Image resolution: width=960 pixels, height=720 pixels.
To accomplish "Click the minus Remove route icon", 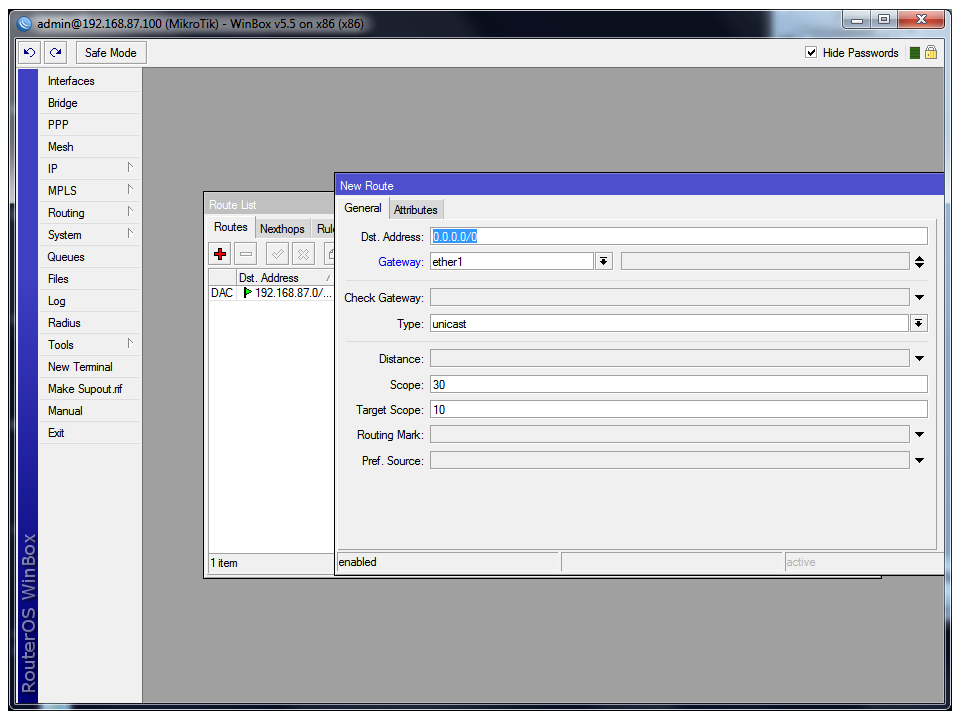I will [246, 255].
